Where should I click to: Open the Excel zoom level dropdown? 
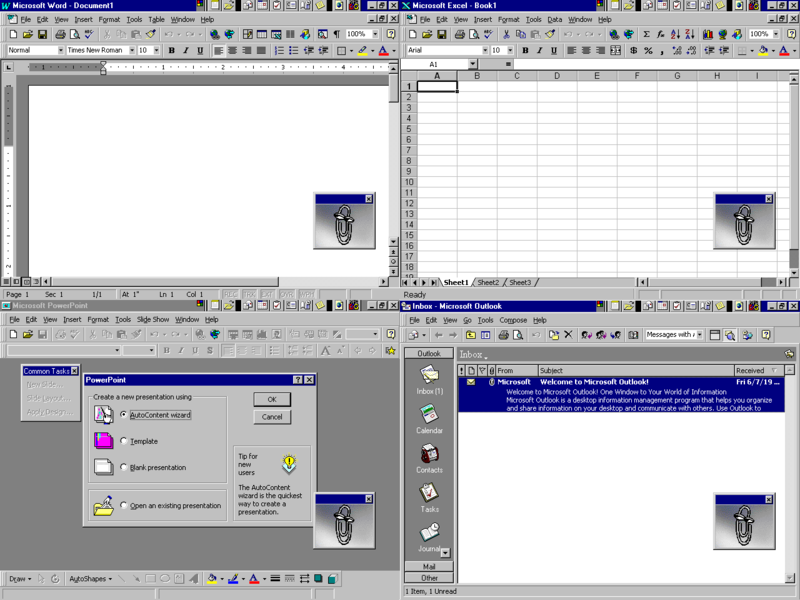[776, 33]
